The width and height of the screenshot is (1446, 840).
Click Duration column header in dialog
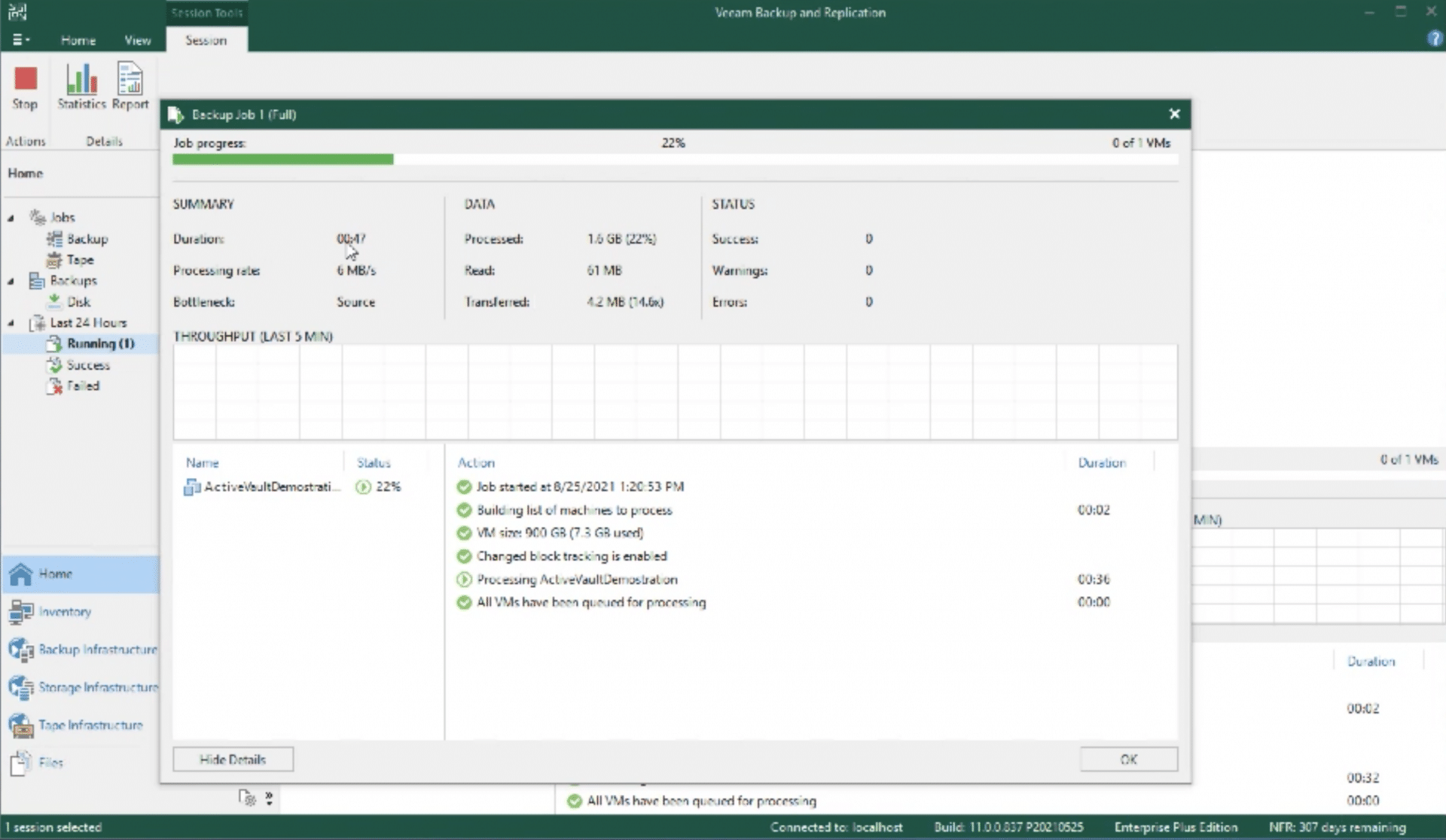point(1102,463)
